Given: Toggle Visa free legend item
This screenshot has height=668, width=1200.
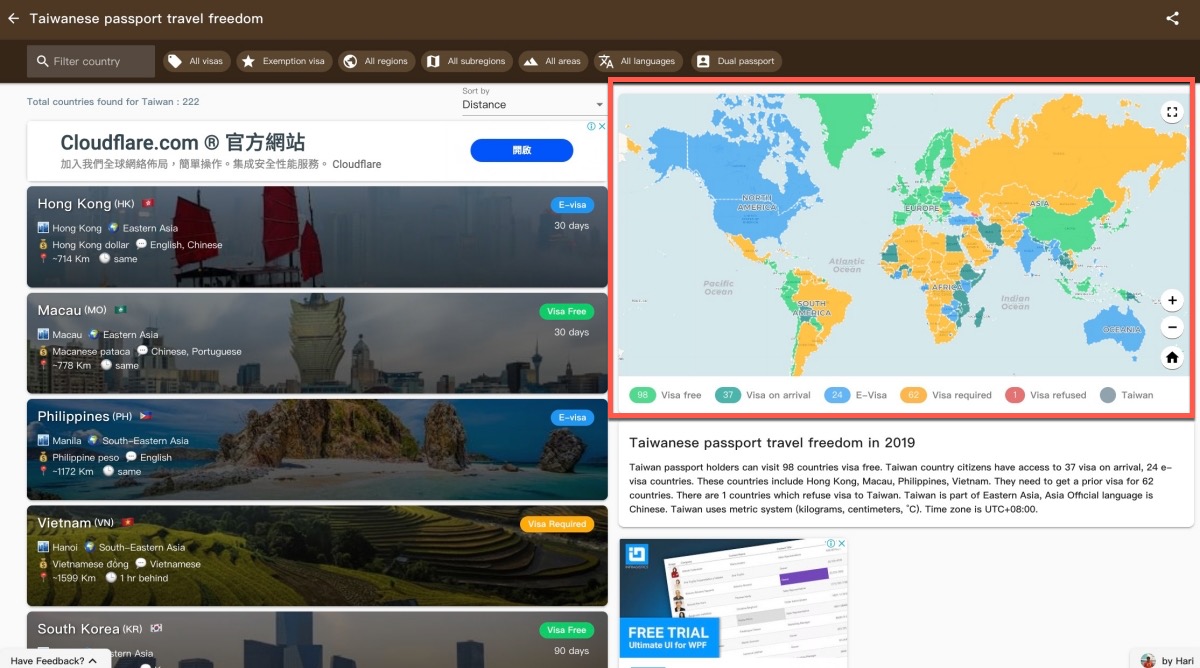Looking at the screenshot, I should tap(665, 395).
